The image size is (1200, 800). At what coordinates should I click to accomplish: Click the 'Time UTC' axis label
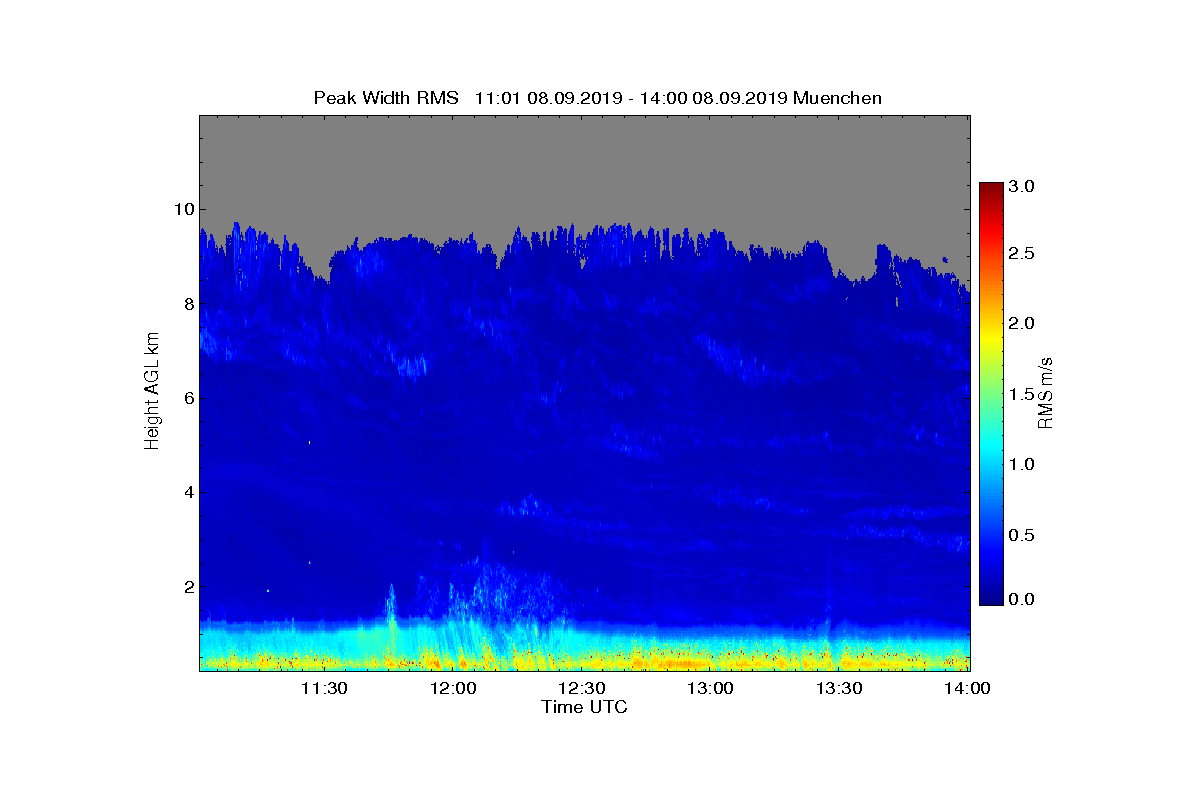[585, 707]
